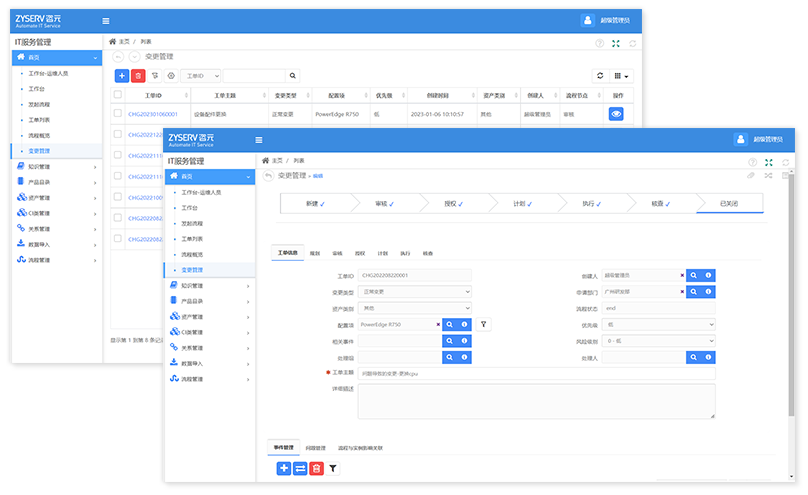Collapse the 首页 section in front window sidebar

tap(210, 176)
